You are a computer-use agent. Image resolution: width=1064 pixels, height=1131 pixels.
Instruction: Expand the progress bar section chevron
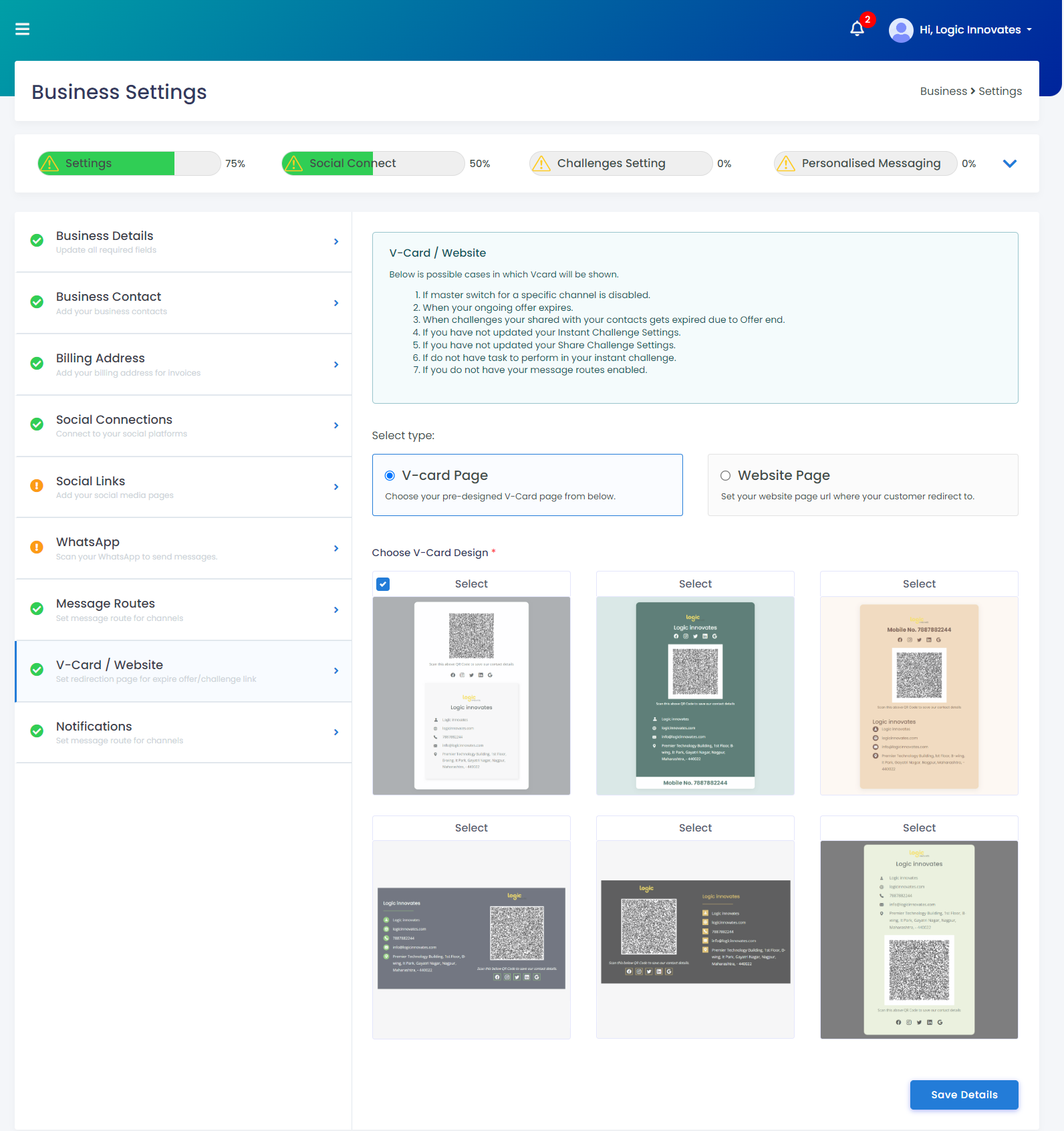pos(1009,164)
